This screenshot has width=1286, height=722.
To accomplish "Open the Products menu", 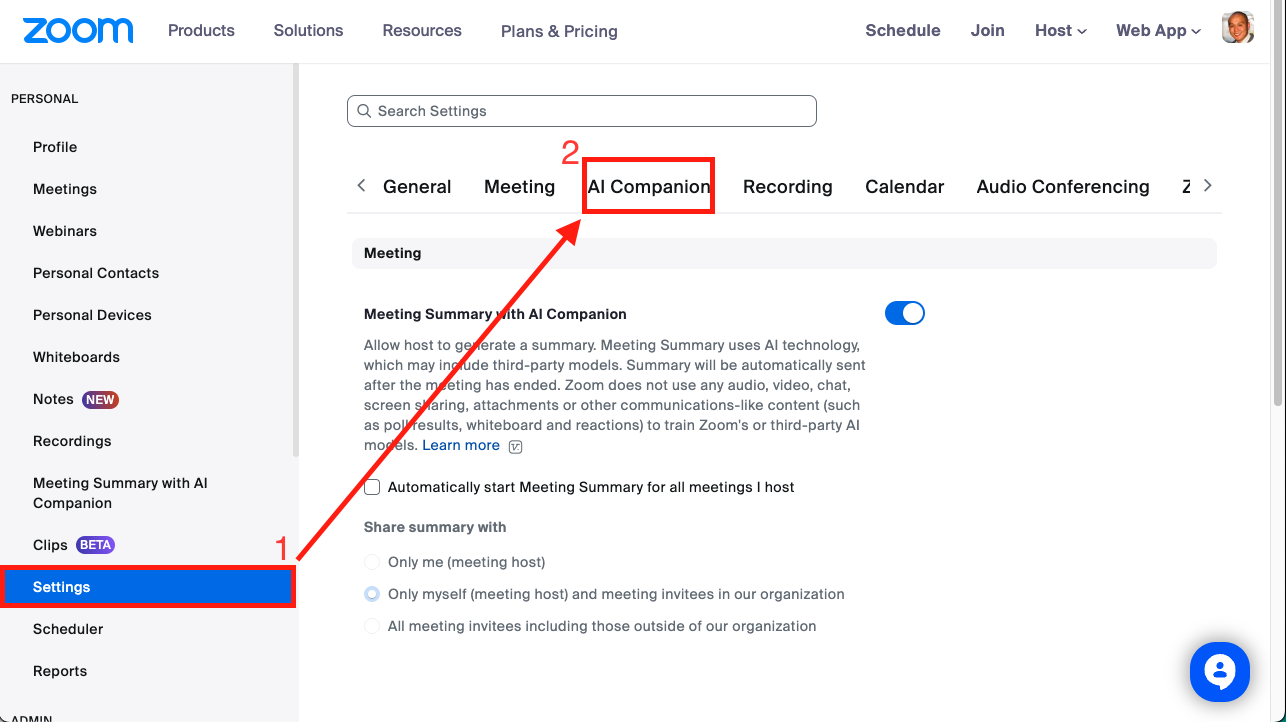I will point(201,30).
